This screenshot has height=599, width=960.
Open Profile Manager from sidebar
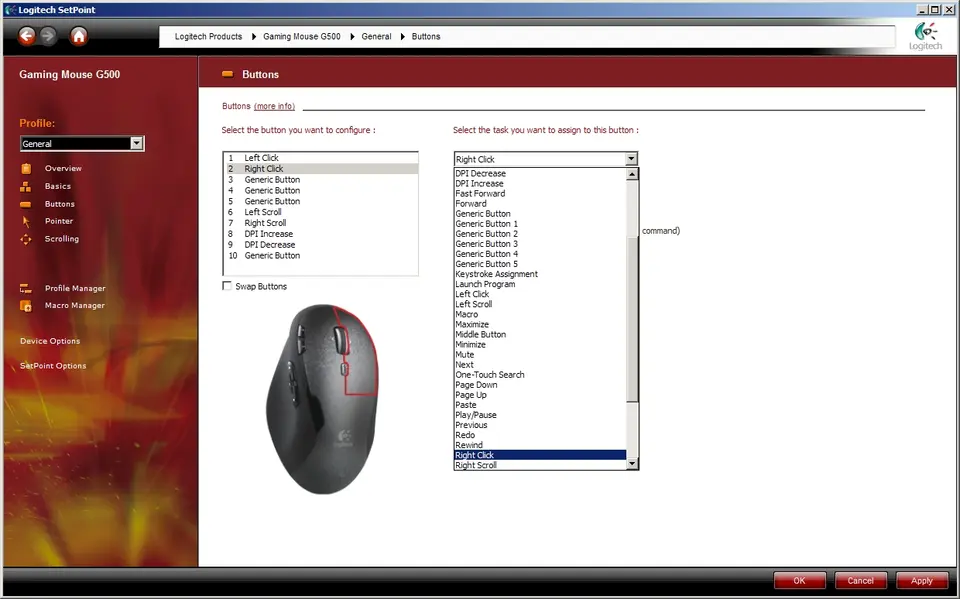click(74, 289)
